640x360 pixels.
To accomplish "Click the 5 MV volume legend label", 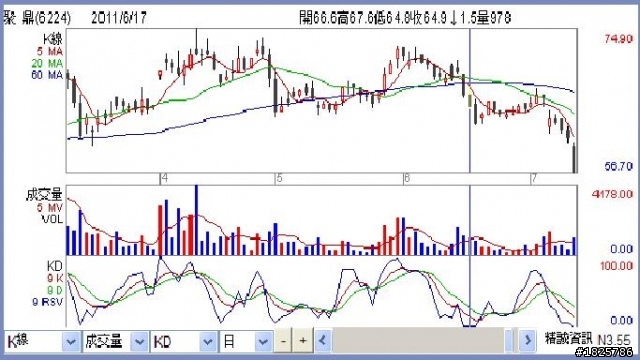I will tap(50, 208).
